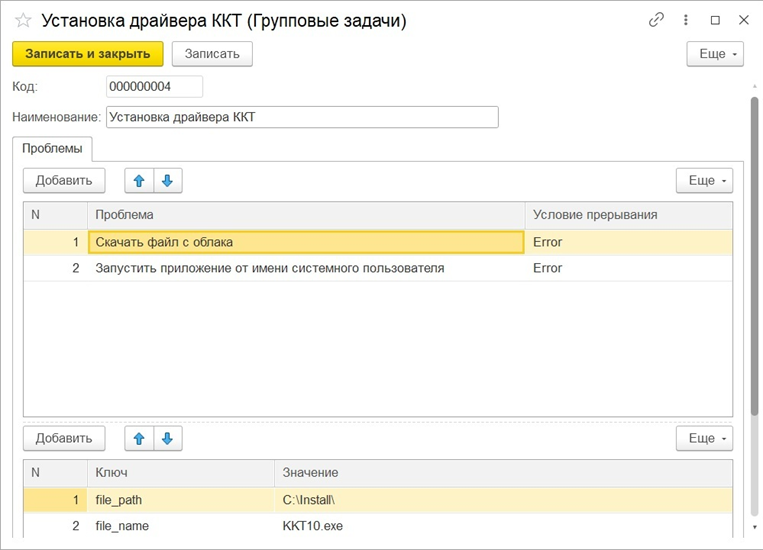Maximize the window with square icon

[x=715, y=20]
